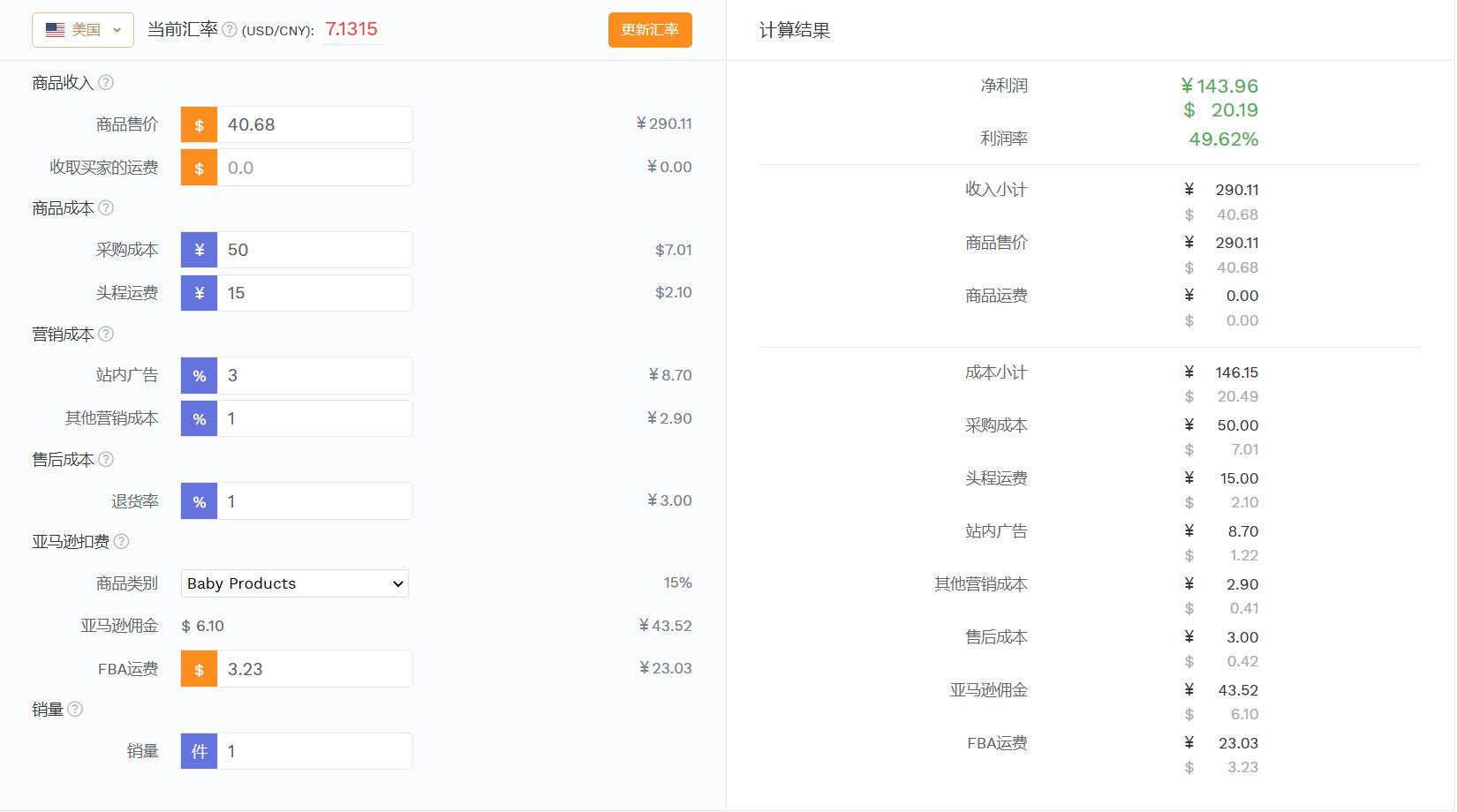
Task: Click help icon beside 商品成本
Action: click(x=106, y=208)
